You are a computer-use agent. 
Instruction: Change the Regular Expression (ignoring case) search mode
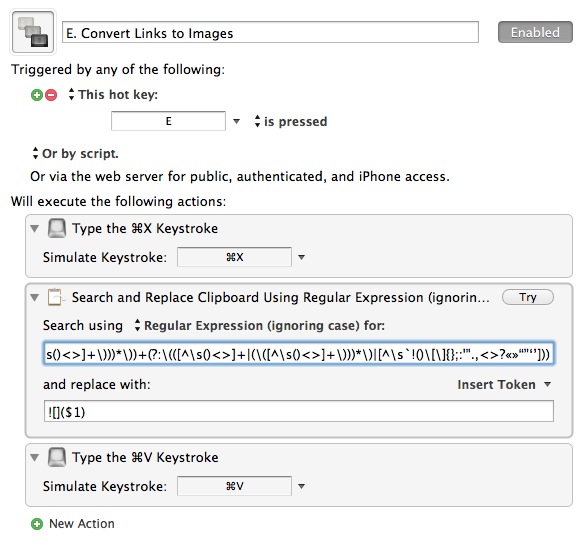pos(259,326)
